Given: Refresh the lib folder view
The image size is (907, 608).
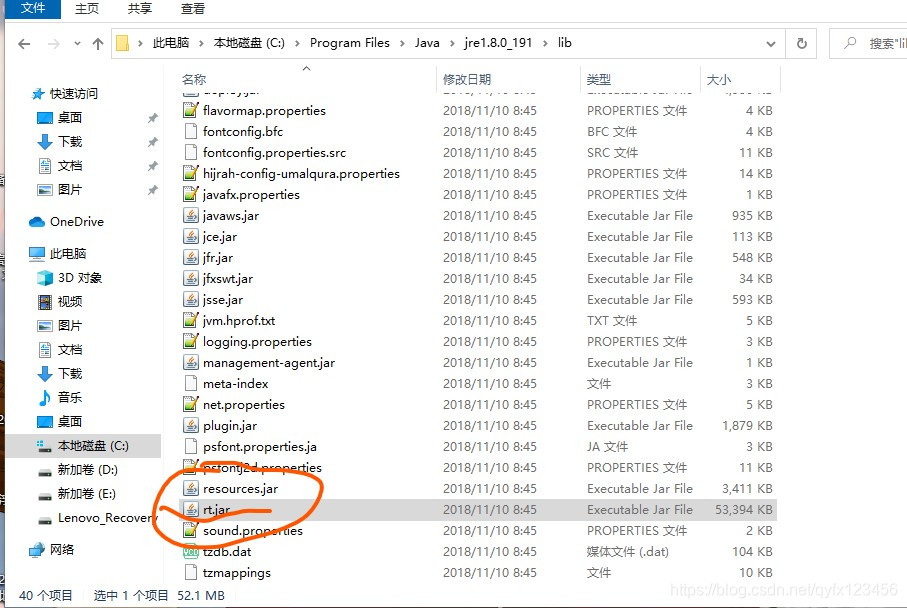Looking at the screenshot, I should 801,43.
